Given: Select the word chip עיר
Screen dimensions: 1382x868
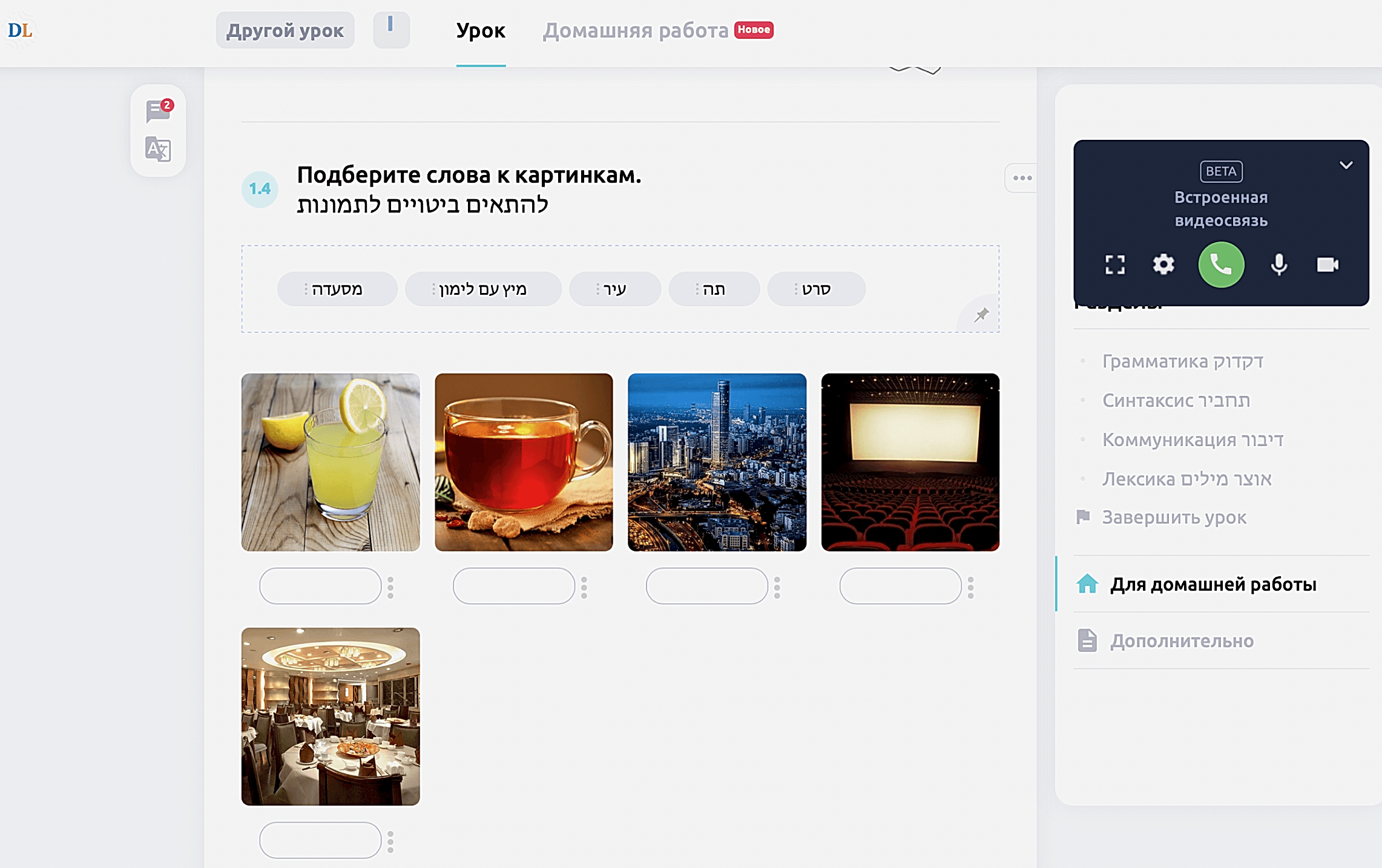Looking at the screenshot, I should [614, 289].
